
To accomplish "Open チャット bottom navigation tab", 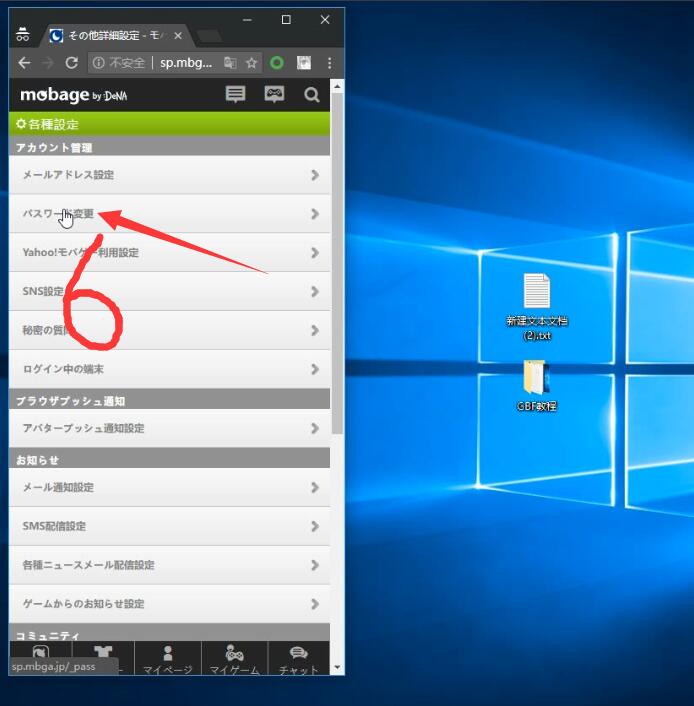I will (x=299, y=659).
